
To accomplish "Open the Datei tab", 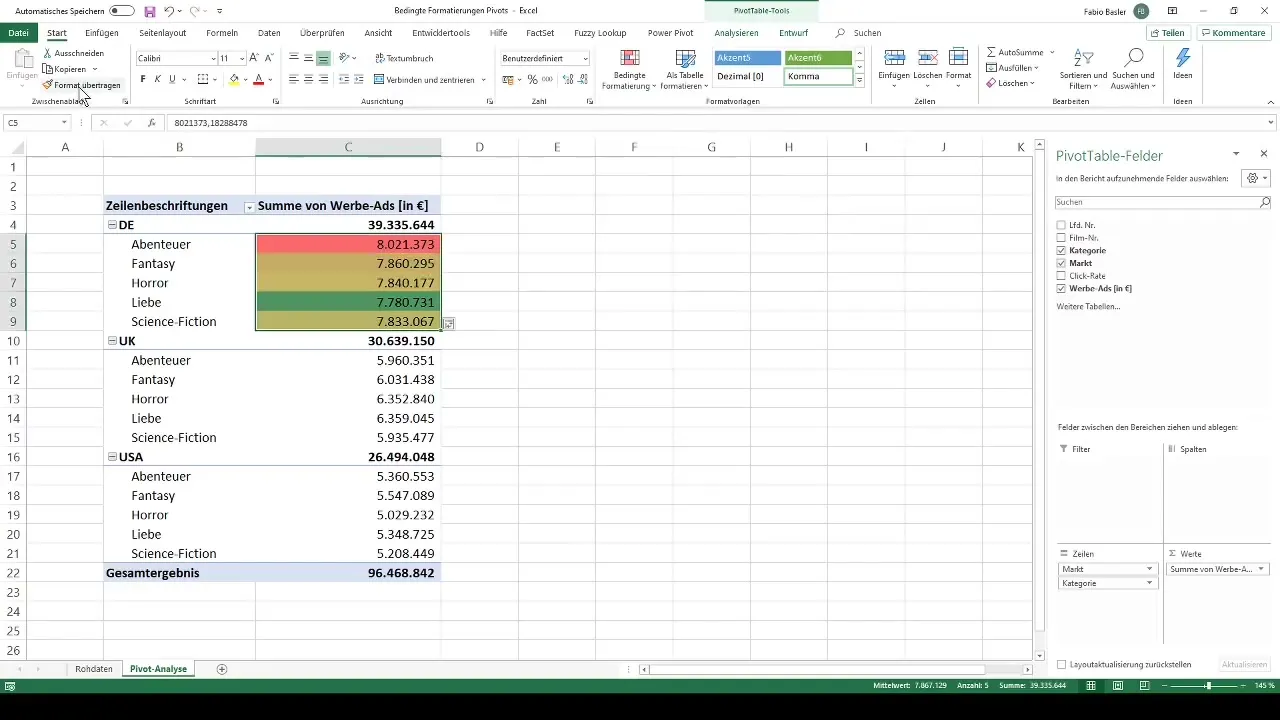I will pyautogui.click(x=18, y=33).
